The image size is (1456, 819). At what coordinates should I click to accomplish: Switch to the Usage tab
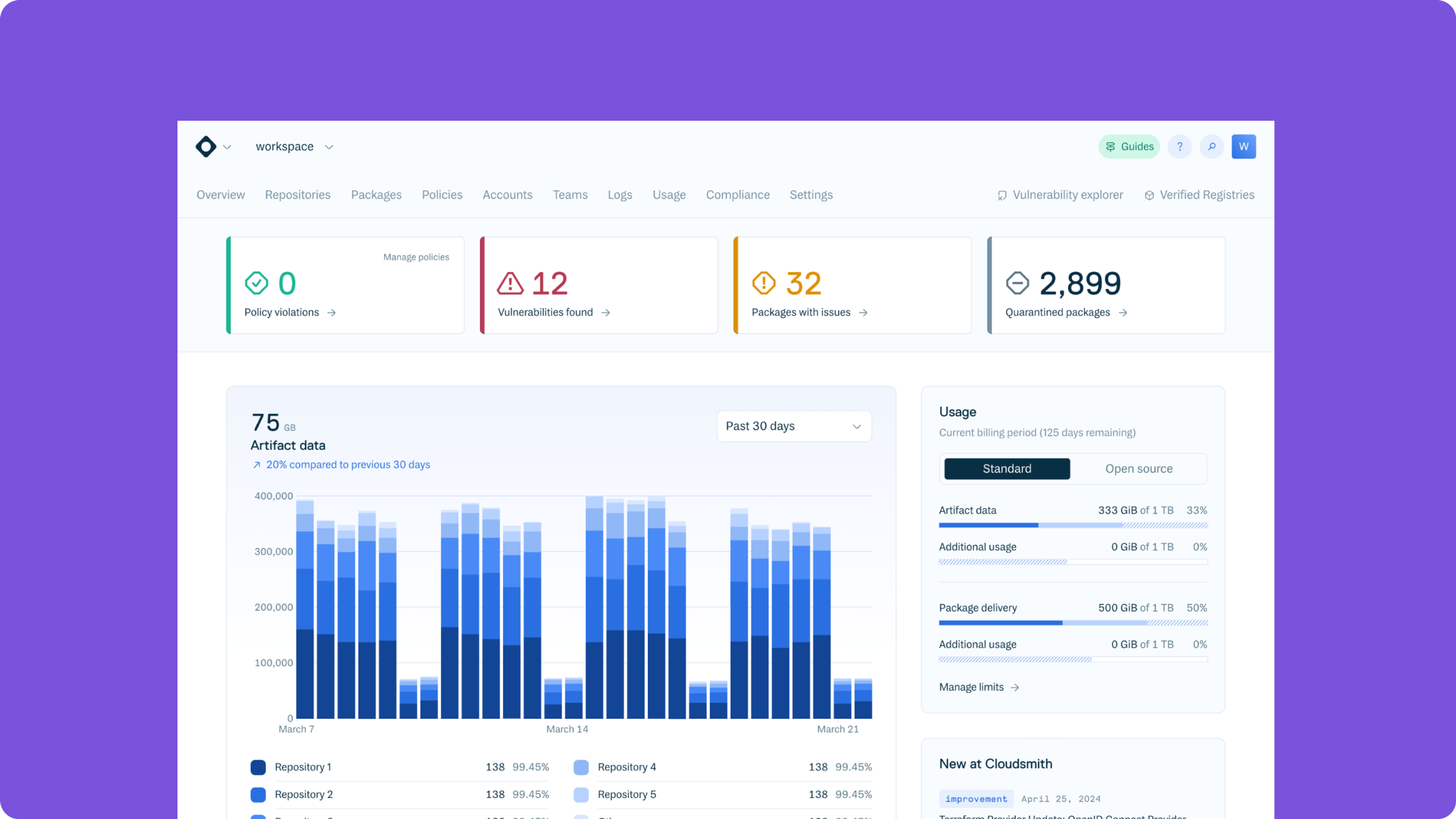coord(669,195)
